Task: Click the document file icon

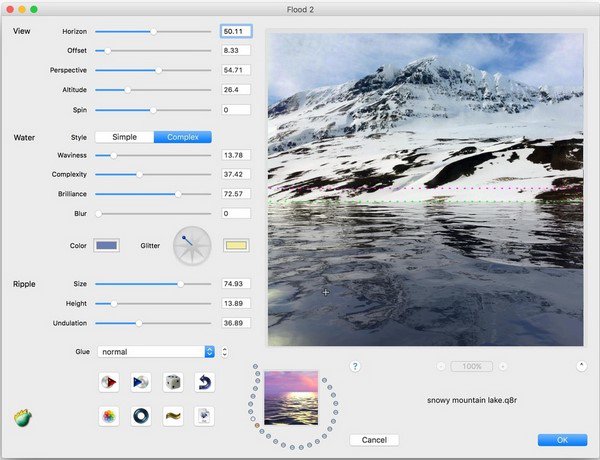Action: point(204,416)
